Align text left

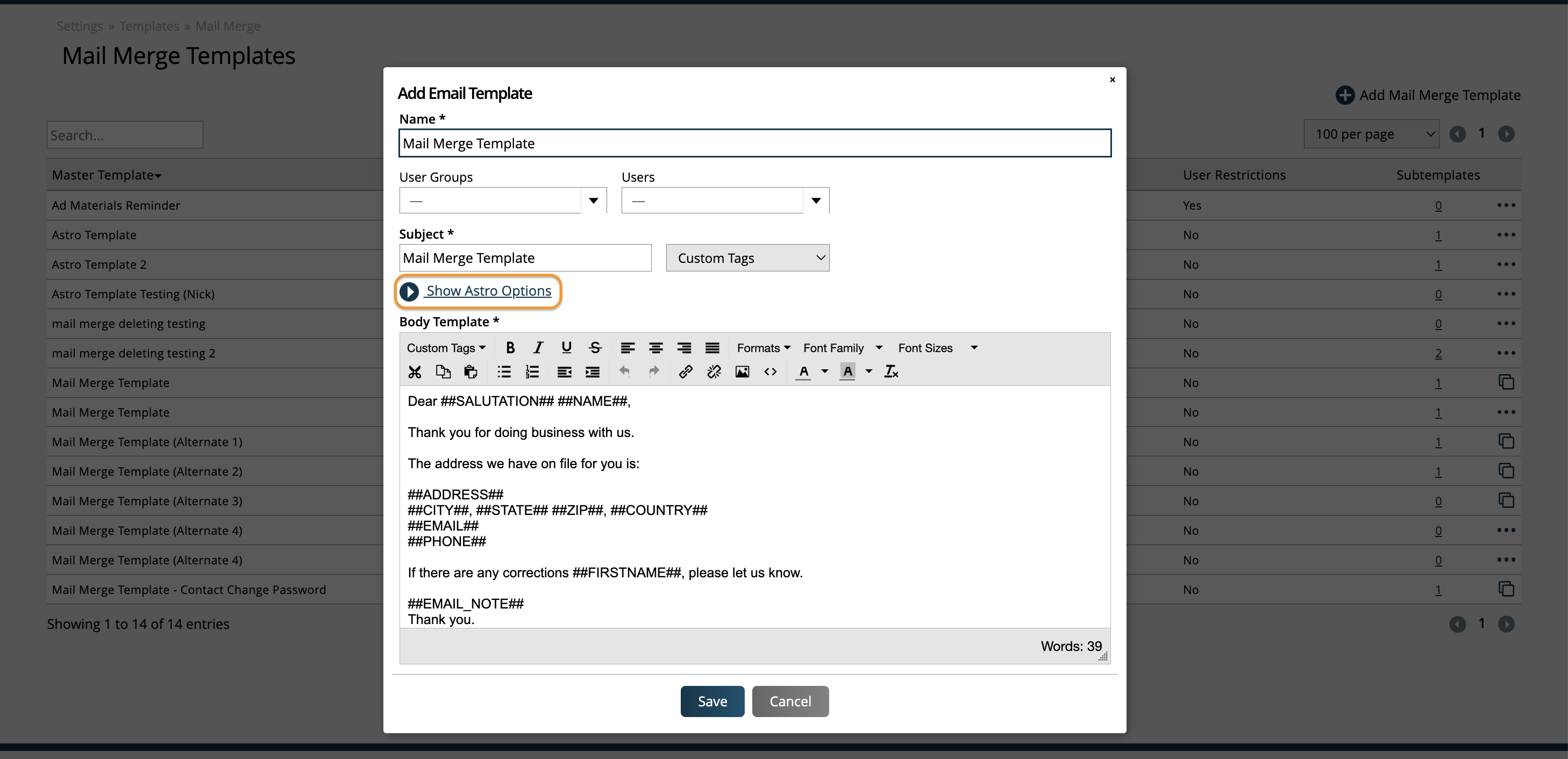point(628,348)
